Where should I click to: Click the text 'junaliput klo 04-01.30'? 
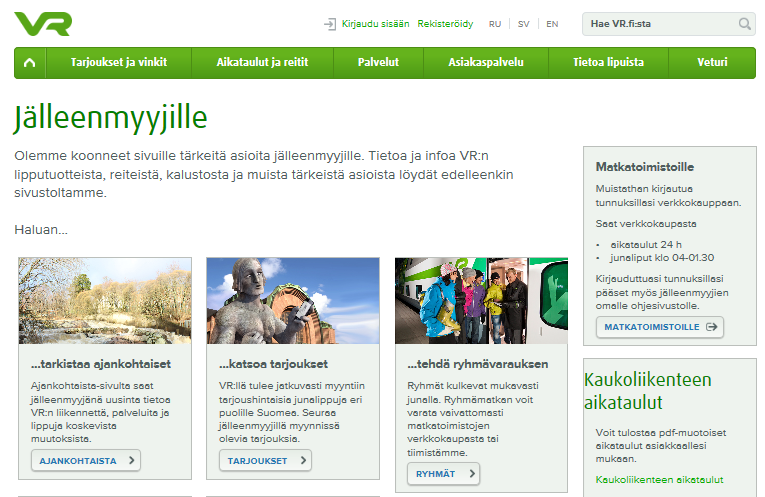pos(662,258)
